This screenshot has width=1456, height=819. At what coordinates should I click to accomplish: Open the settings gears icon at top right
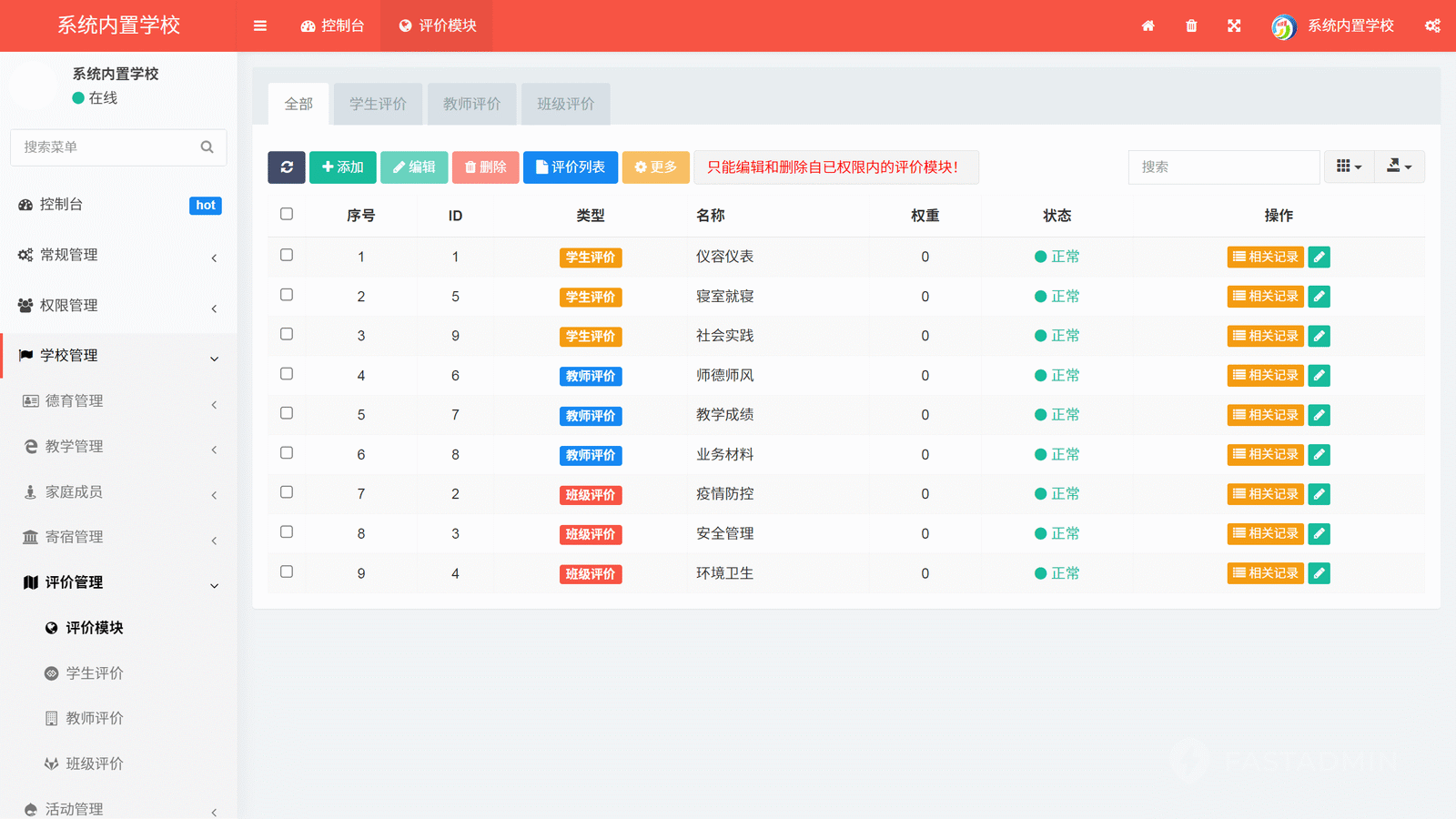coord(1432,25)
